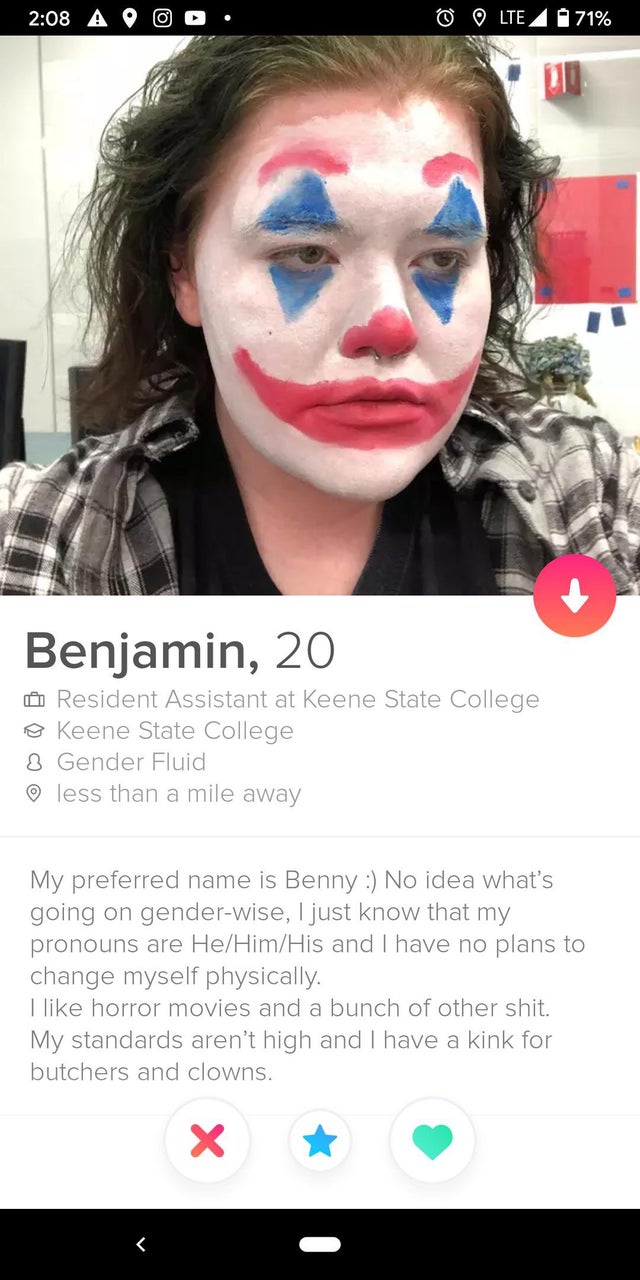640x1280 pixels.
Task: Tap the YouTube notification icon in status bar
Action: pos(194,18)
